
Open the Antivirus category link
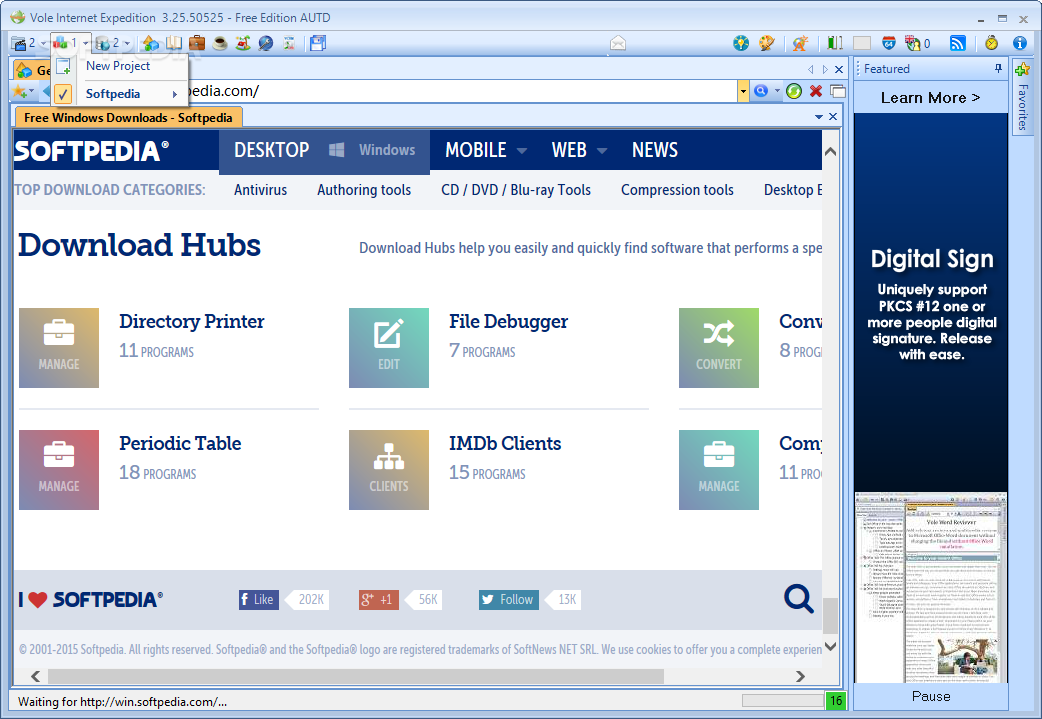(x=260, y=190)
